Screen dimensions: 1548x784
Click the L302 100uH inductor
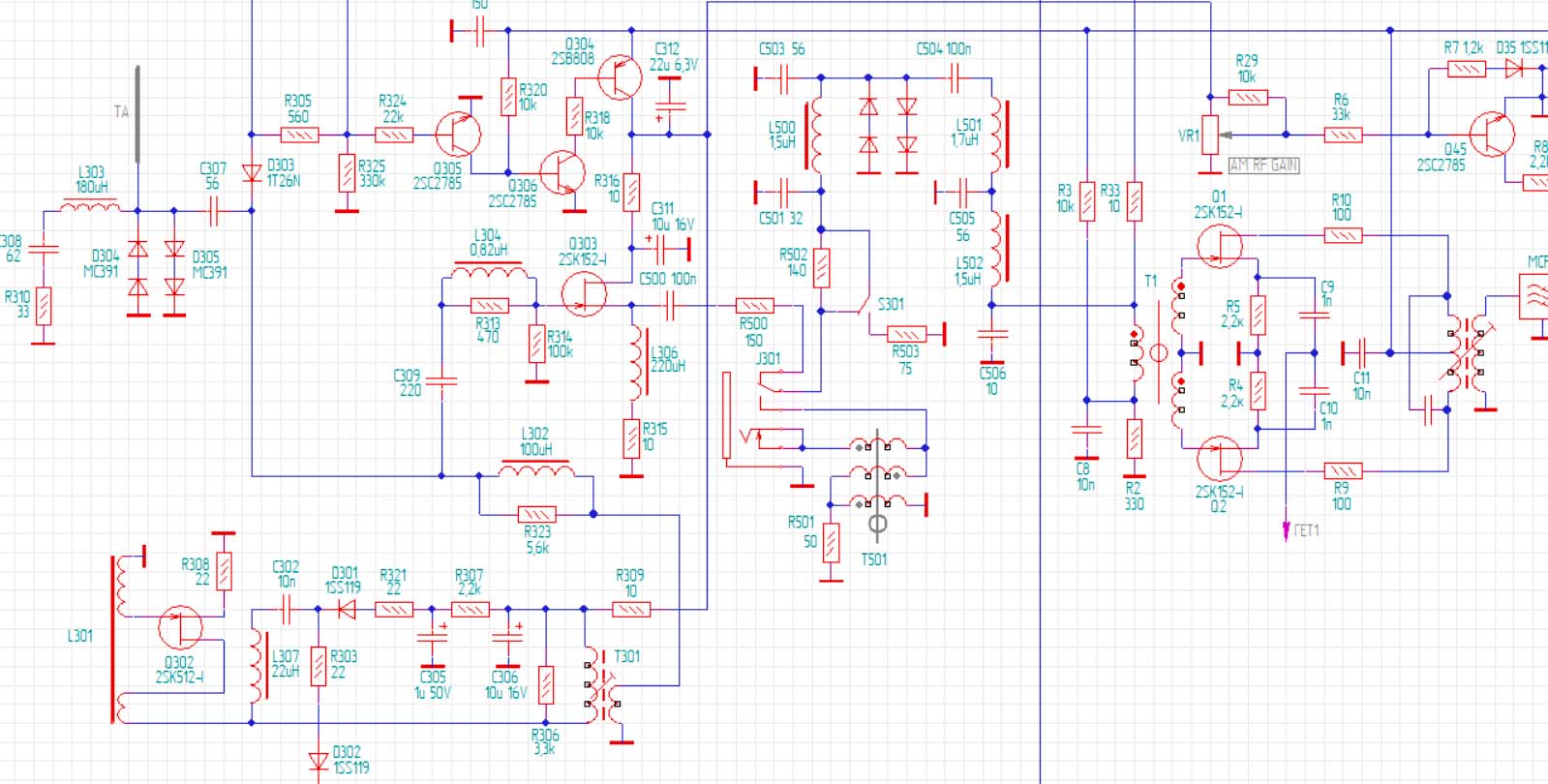point(535,471)
